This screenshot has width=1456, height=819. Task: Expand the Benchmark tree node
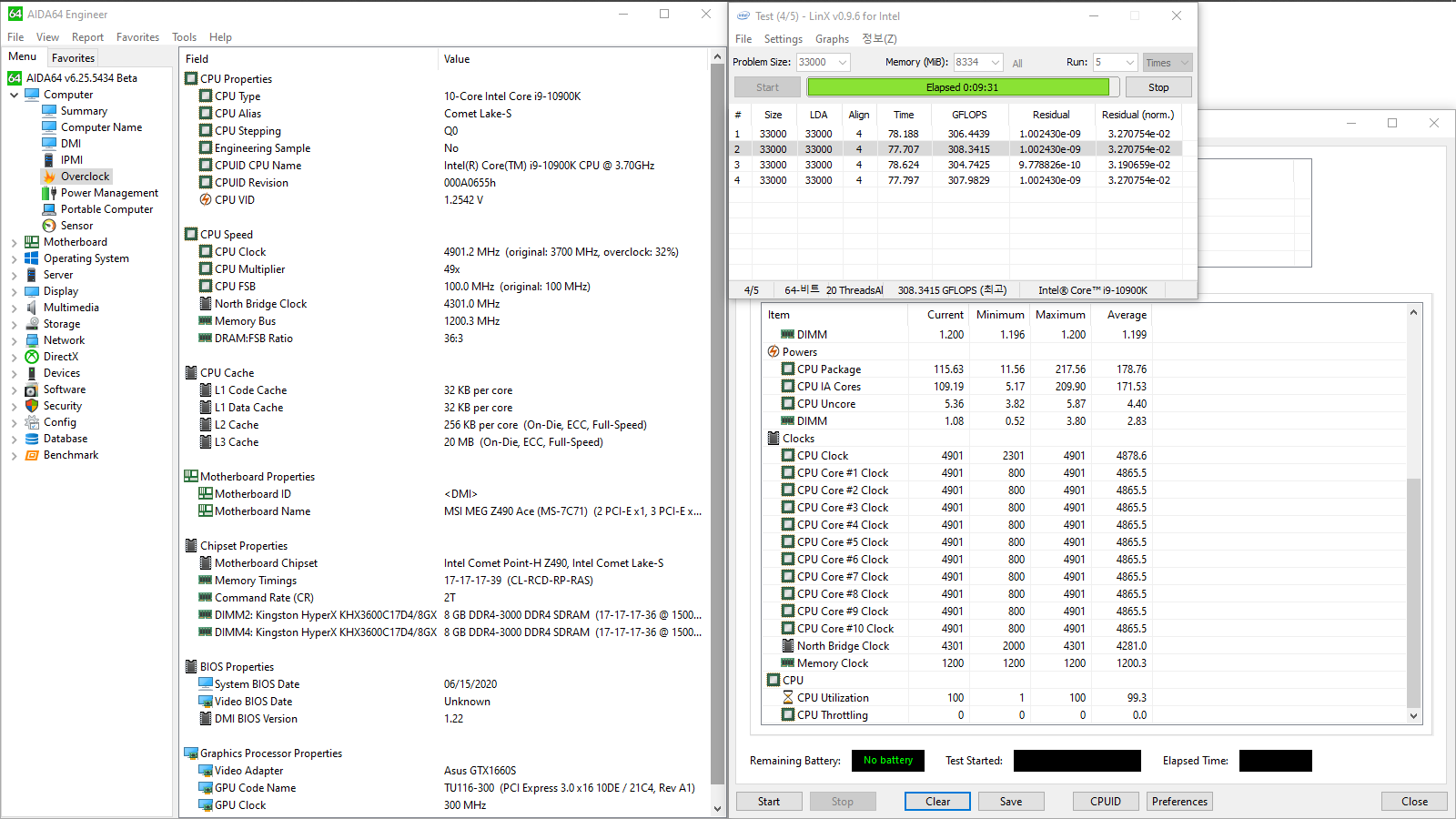(15, 455)
